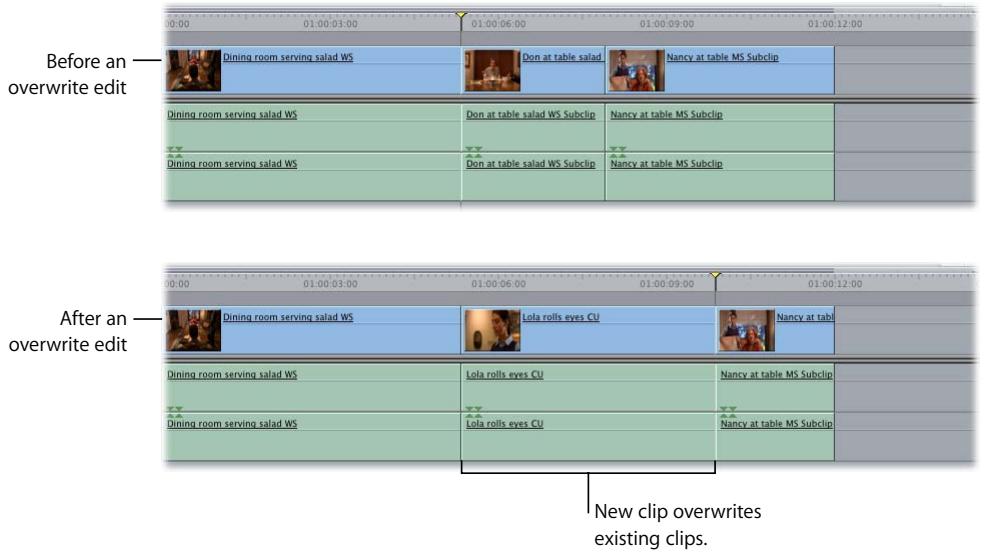Click stereo pair indicator on before-edit Nancy audio

[618, 151]
